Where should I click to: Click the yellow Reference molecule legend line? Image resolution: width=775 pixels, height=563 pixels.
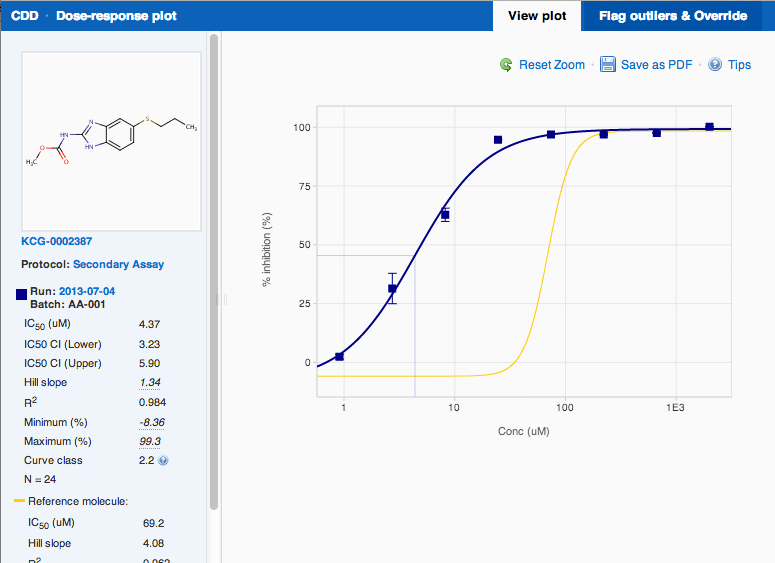pos(19,501)
